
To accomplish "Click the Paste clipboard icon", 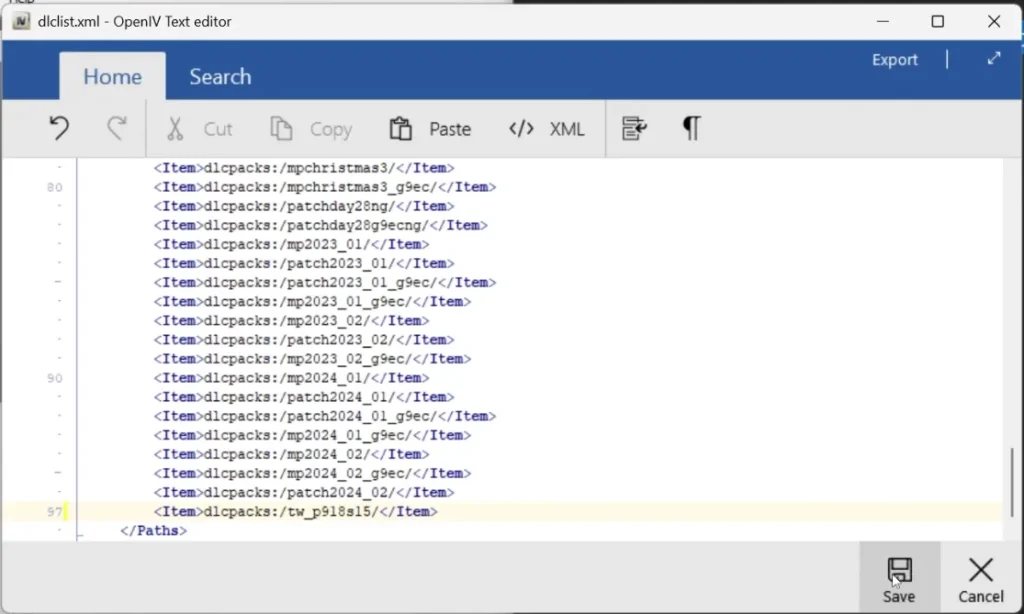I will (400, 128).
